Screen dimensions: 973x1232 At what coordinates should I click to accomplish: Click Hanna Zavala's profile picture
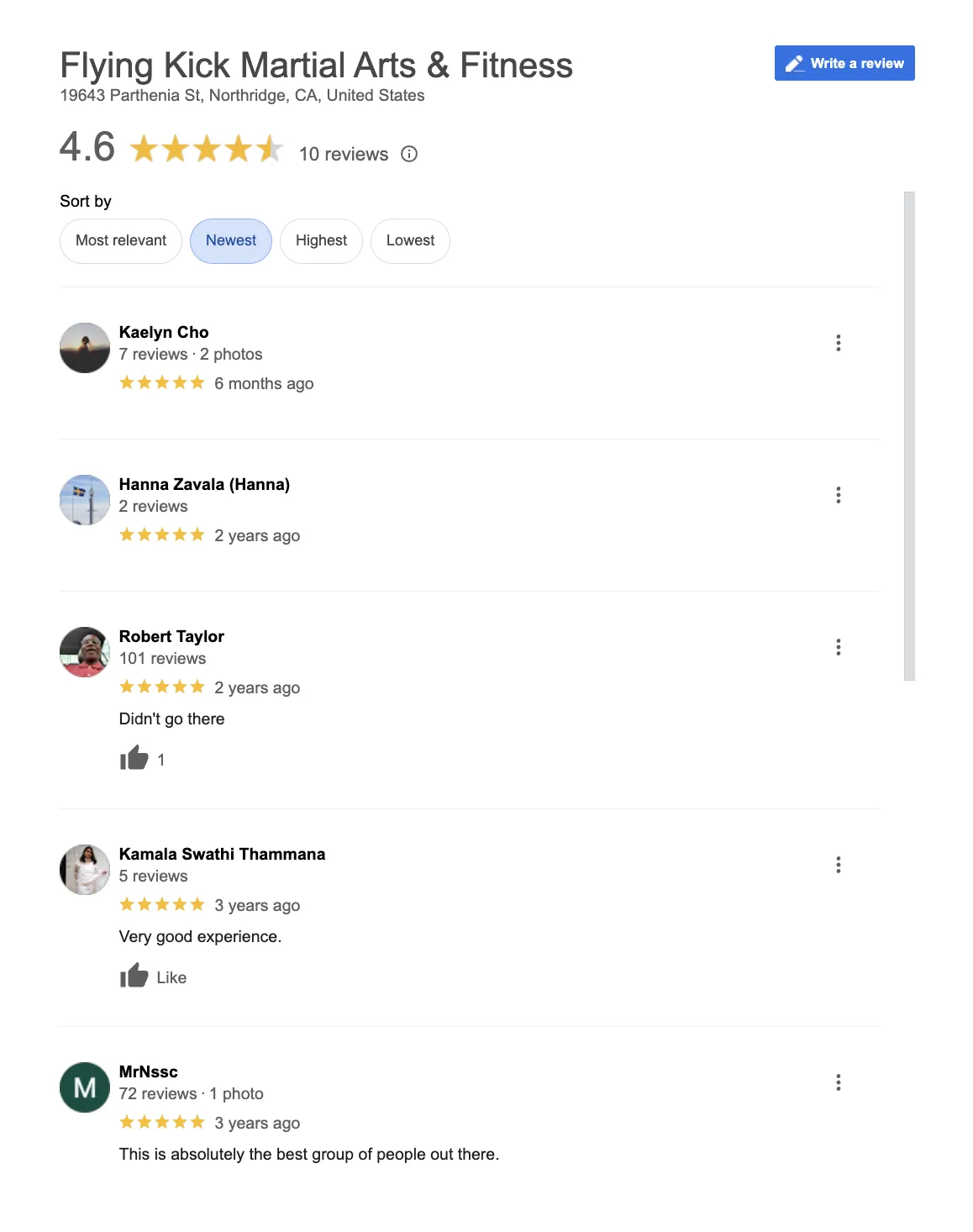(x=85, y=500)
